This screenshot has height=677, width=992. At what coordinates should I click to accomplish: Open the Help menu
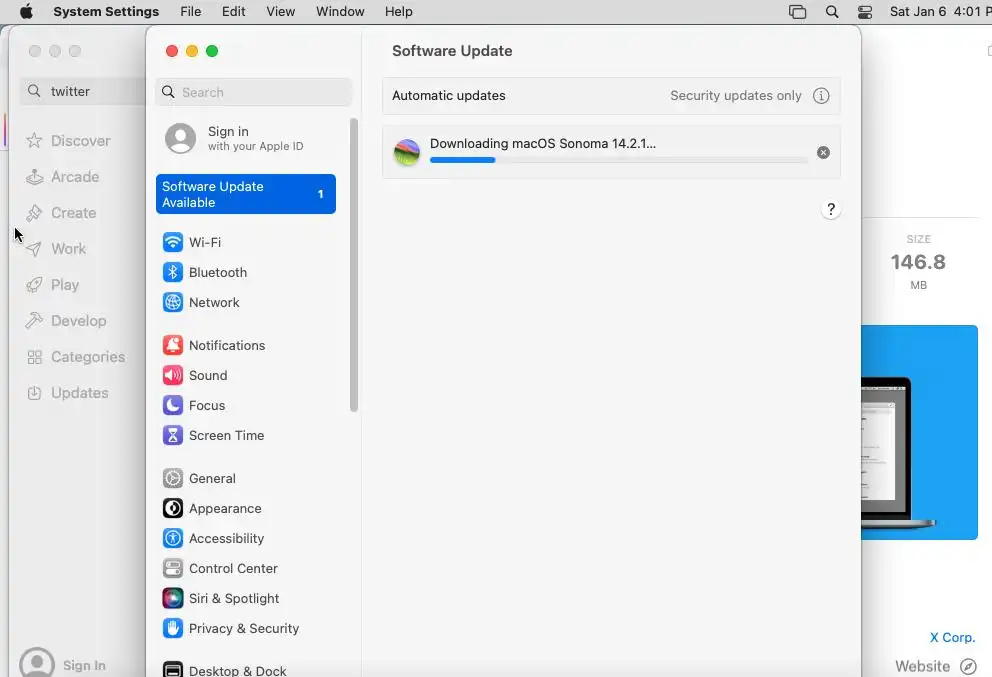click(399, 11)
